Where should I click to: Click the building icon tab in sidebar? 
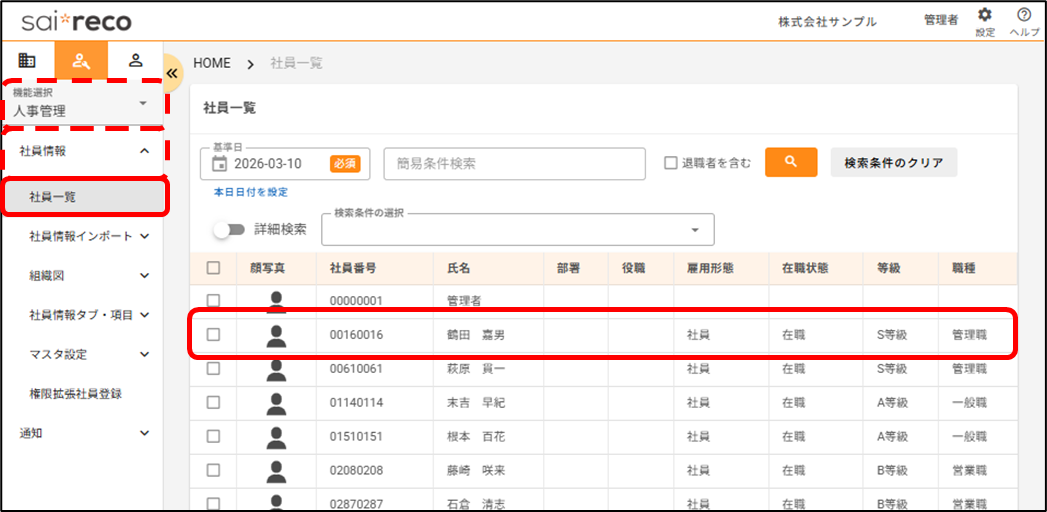click(x=27, y=60)
